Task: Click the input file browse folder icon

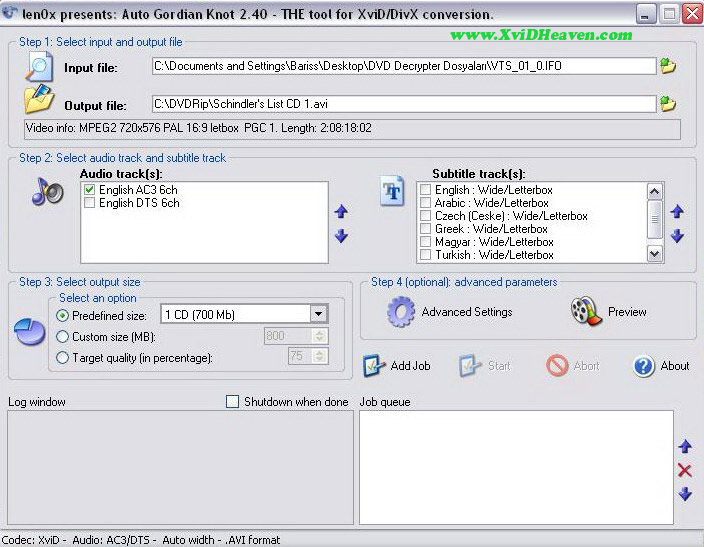Action: (x=668, y=66)
